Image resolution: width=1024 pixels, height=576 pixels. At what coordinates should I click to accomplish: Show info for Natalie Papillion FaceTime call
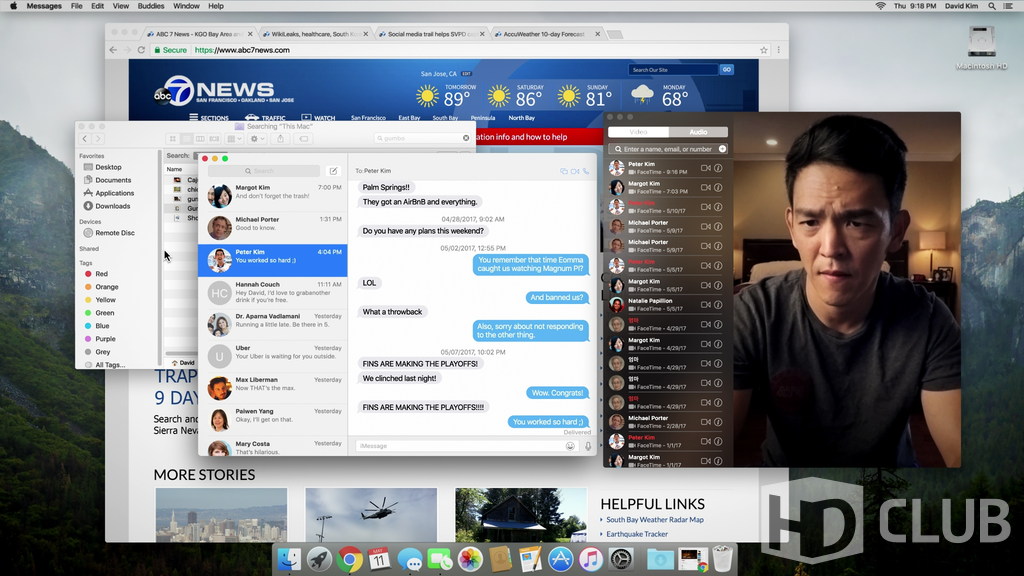click(718, 305)
